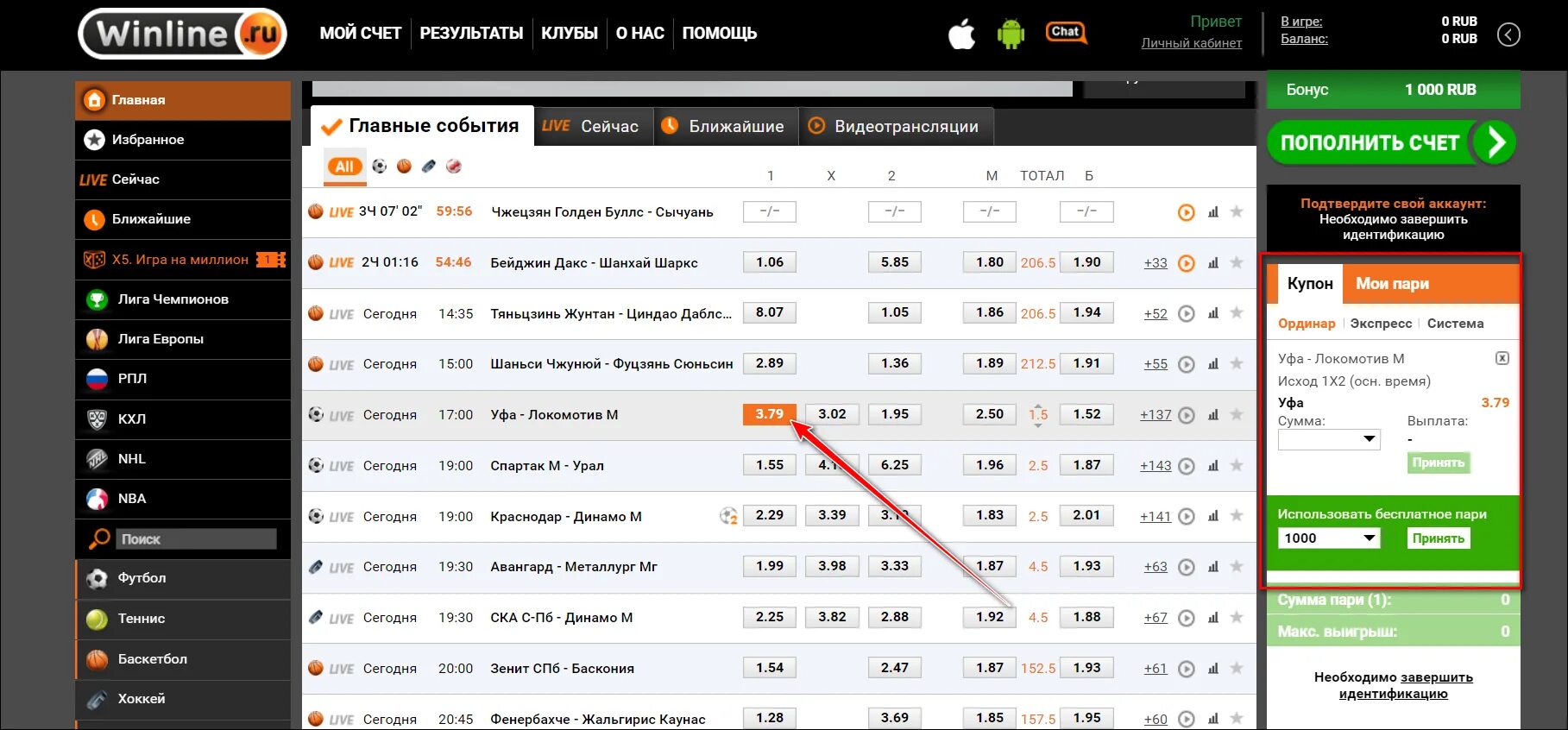Click the Поиск search field
The width and height of the screenshot is (1568, 730).
196,539
